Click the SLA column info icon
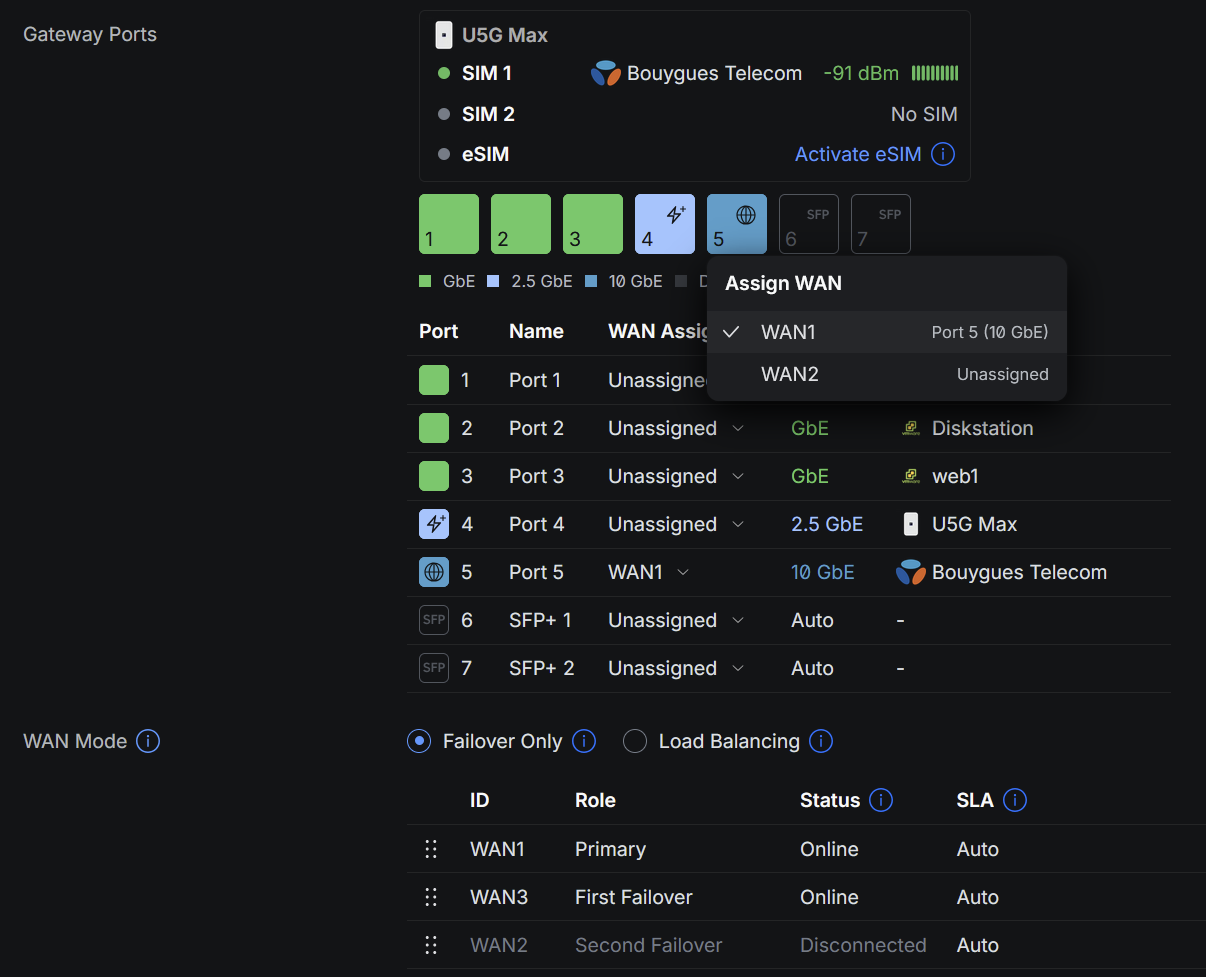Image resolution: width=1206 pixels, height=977 pixels. coord(1014,800)
